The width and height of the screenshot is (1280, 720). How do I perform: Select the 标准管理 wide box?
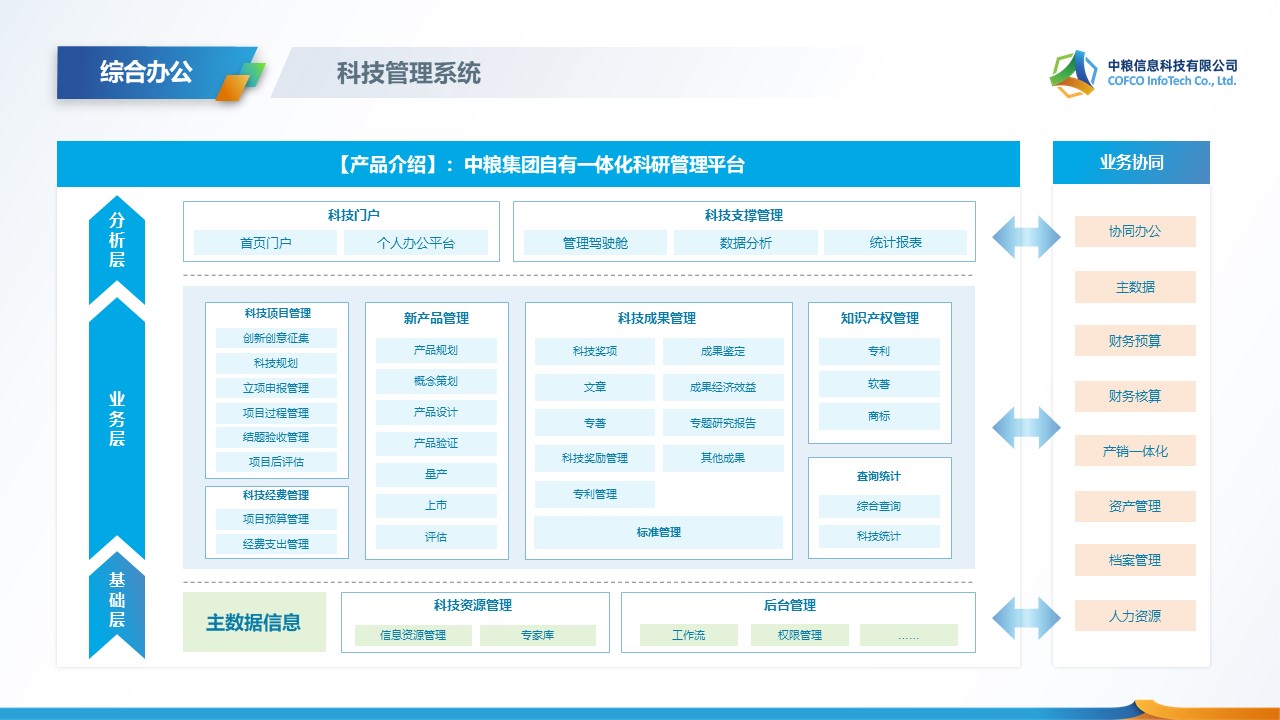tap(658, 532)
